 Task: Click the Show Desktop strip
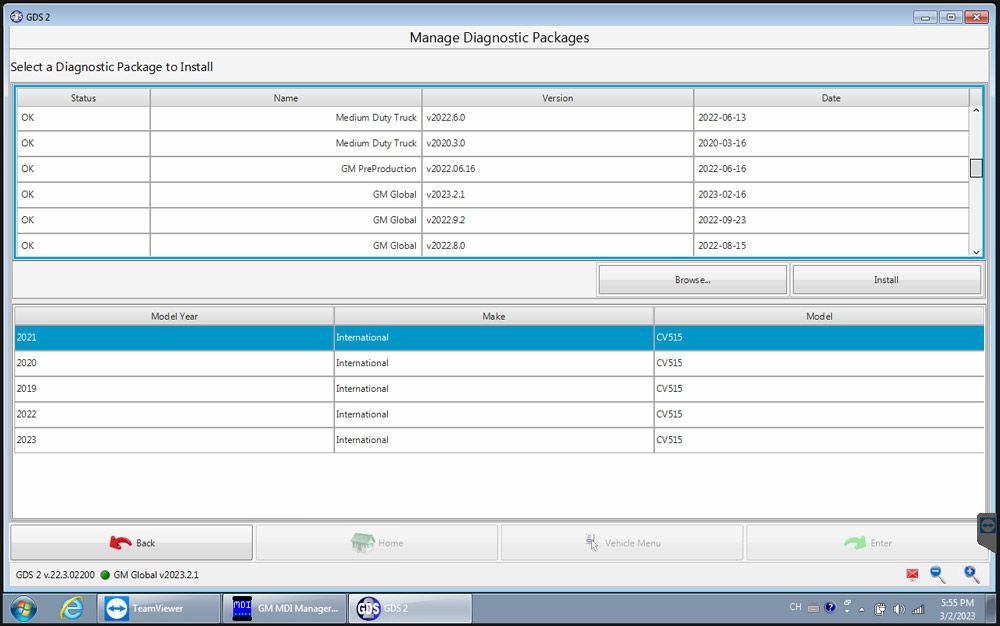click(x=992, y=609)
